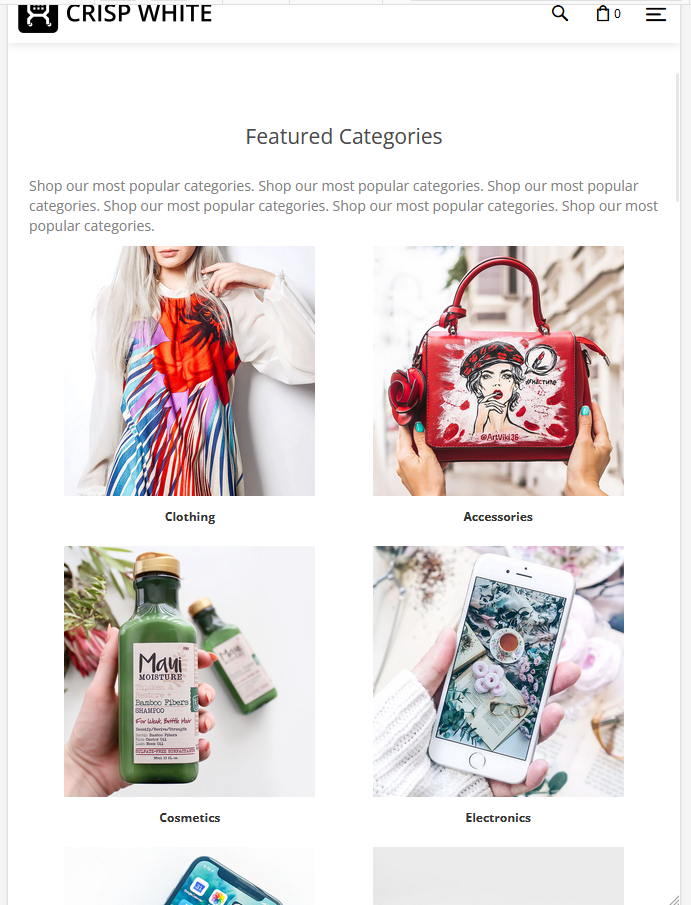Select the red handbag Accessories image
Viewport: 691px width, 905px height.
(x=498, y=371)
